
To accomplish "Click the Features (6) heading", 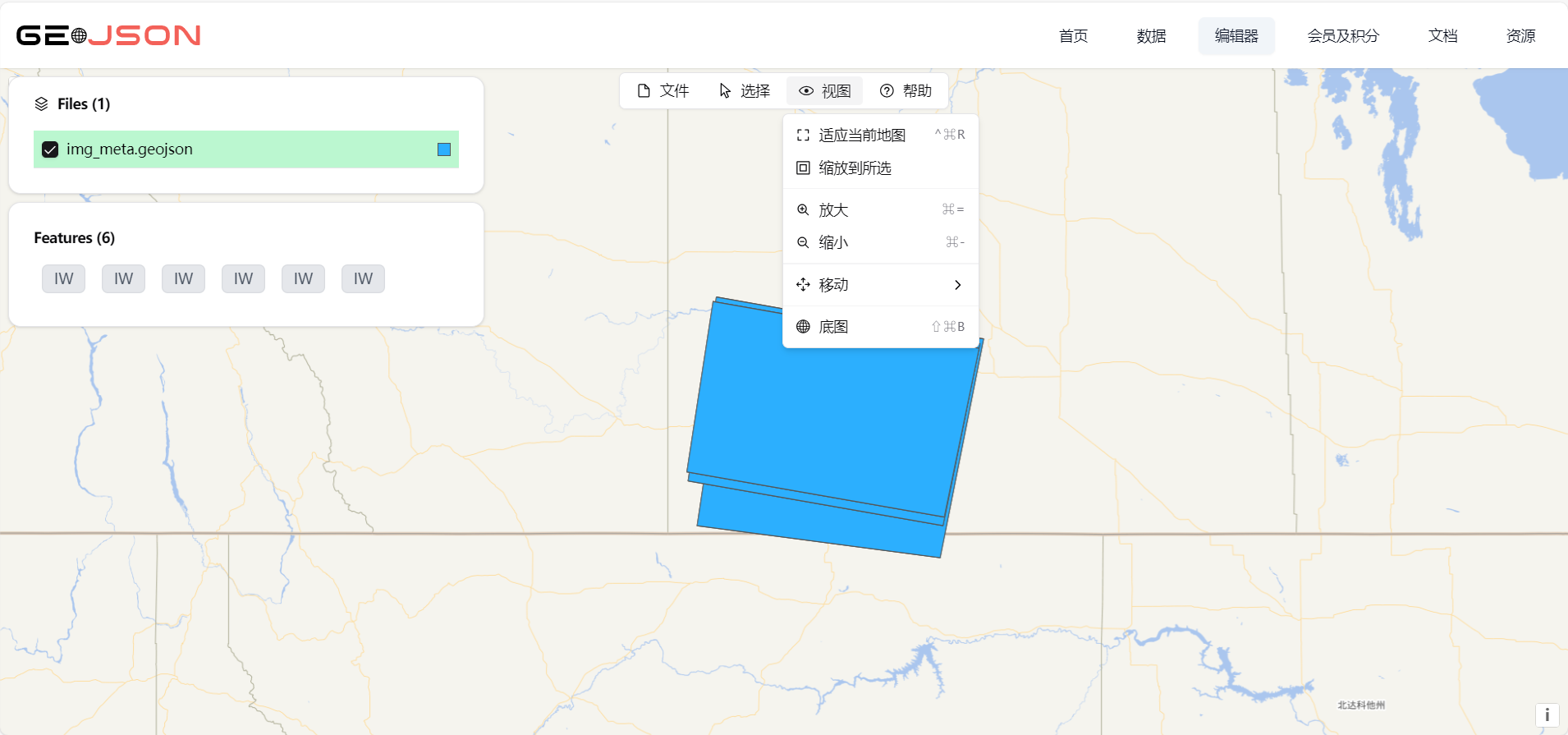I will point(74,238).
